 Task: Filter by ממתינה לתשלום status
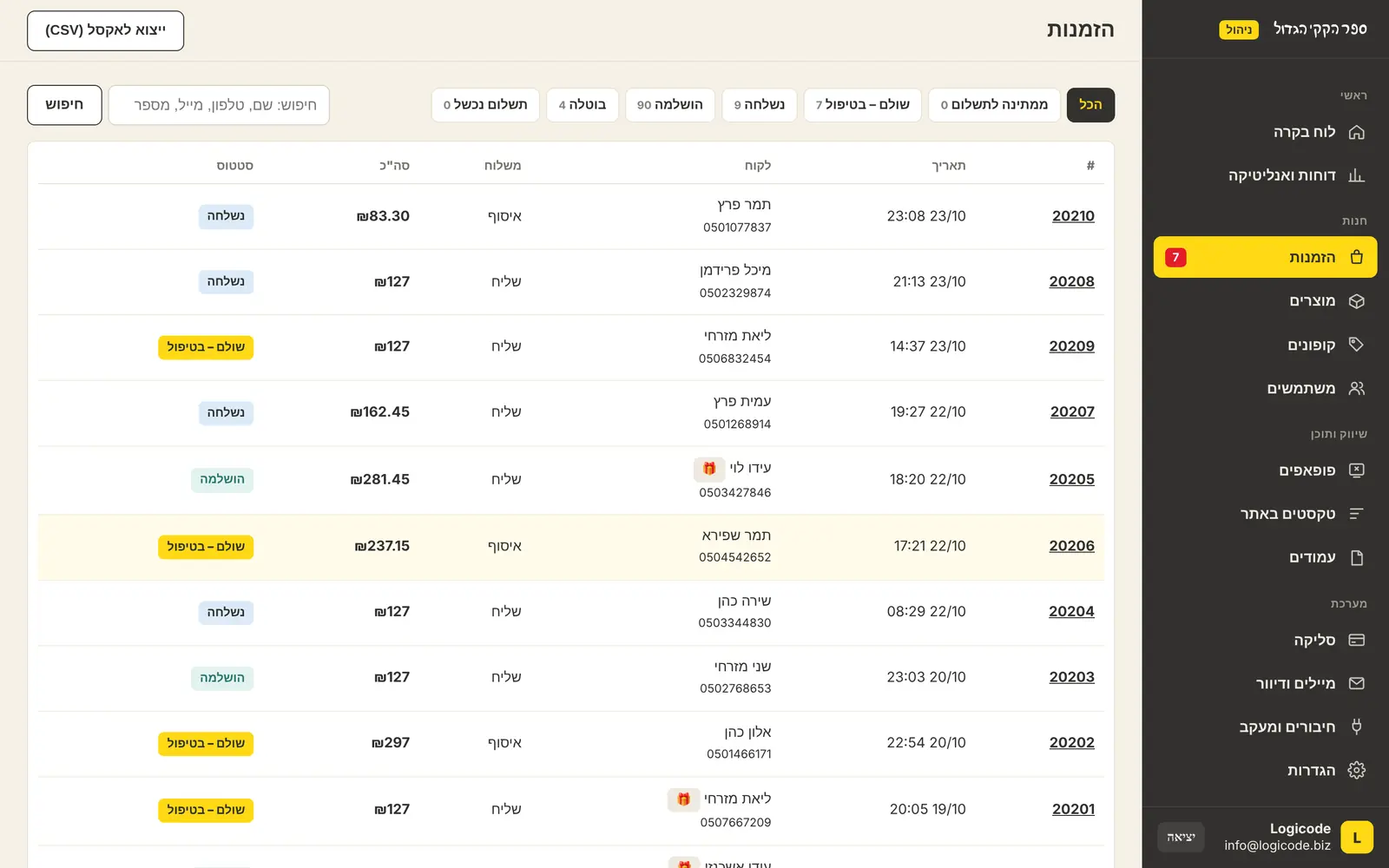coord(994,105)
